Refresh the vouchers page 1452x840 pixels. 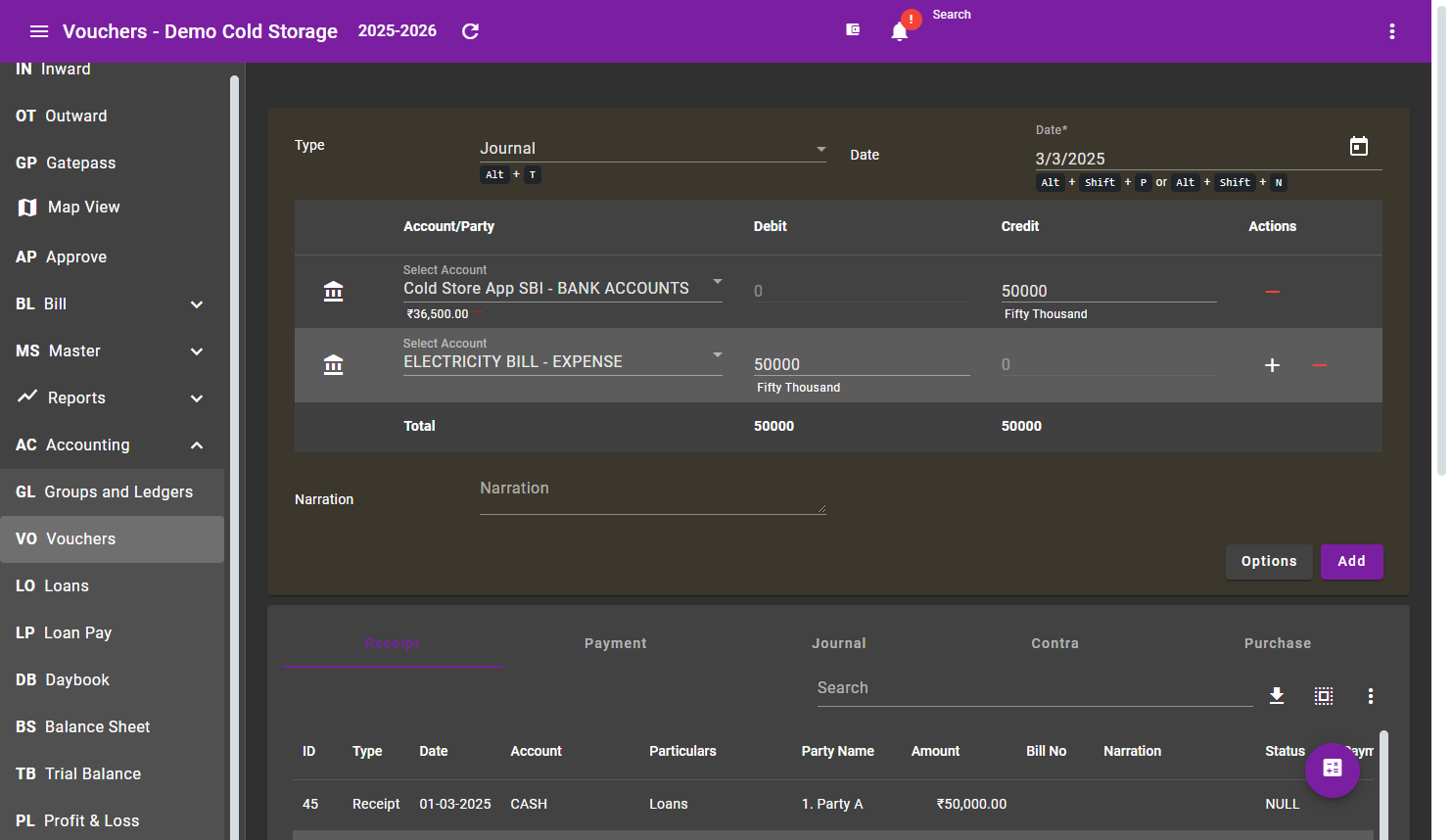point(470,30)
